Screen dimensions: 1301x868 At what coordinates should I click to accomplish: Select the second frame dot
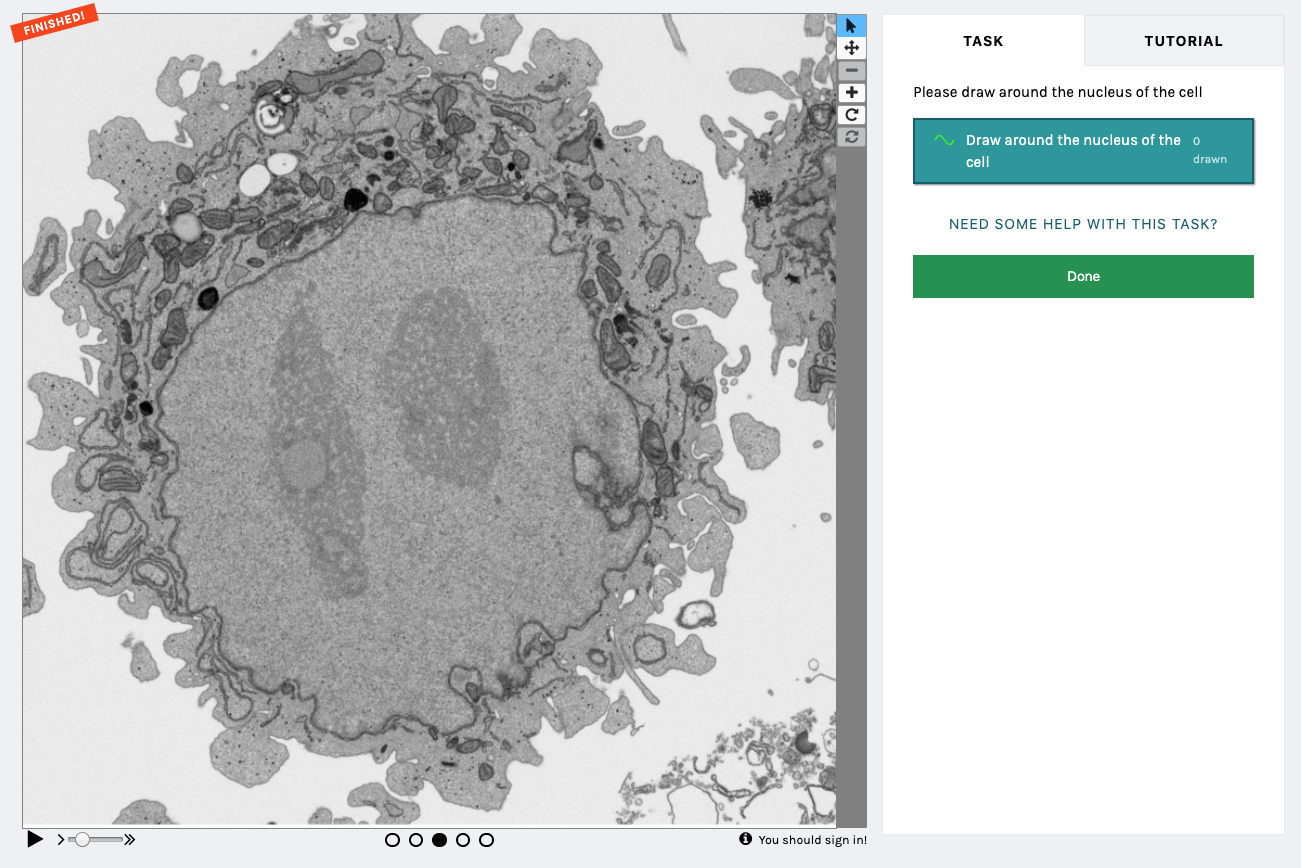point(416,840)
